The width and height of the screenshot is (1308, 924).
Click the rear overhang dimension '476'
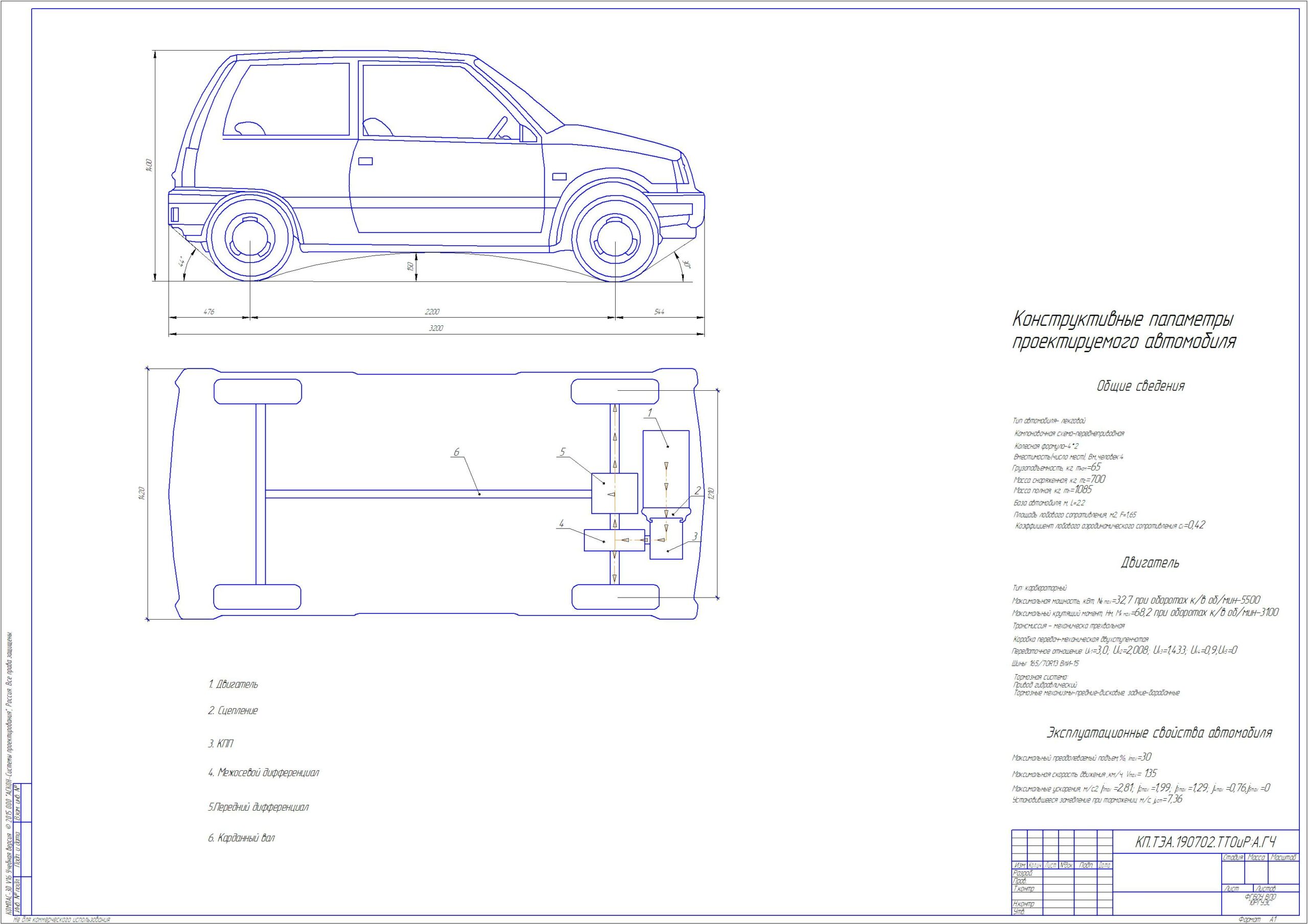tap(208, 312)
